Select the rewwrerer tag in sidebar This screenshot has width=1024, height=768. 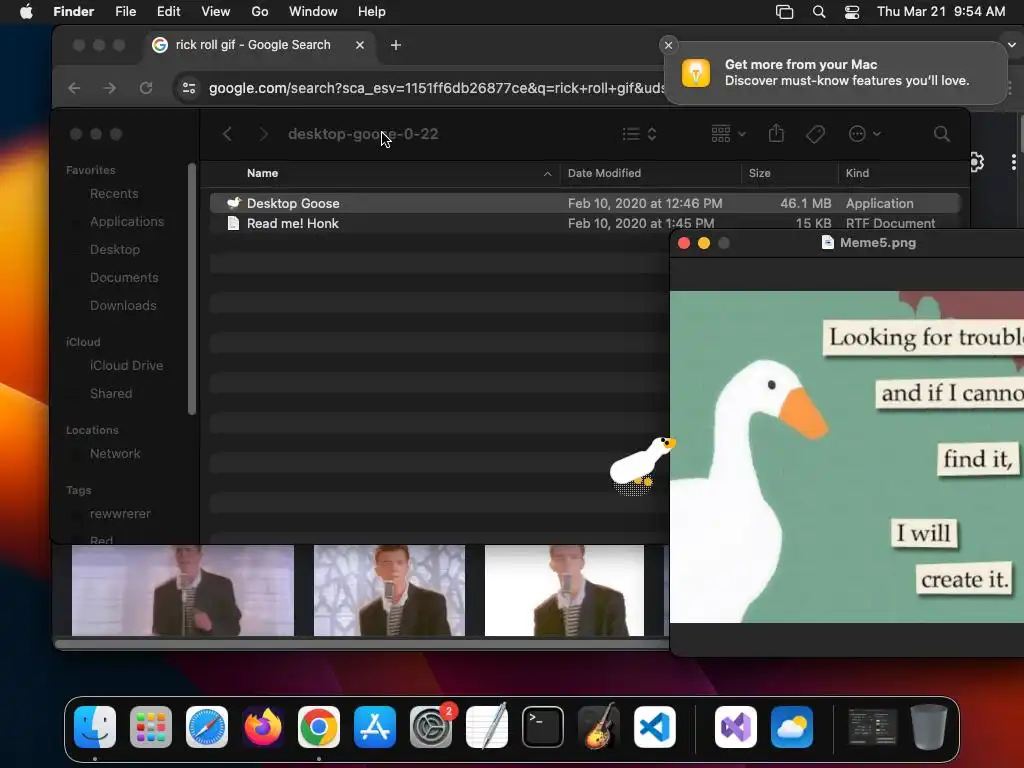[120, 514]
